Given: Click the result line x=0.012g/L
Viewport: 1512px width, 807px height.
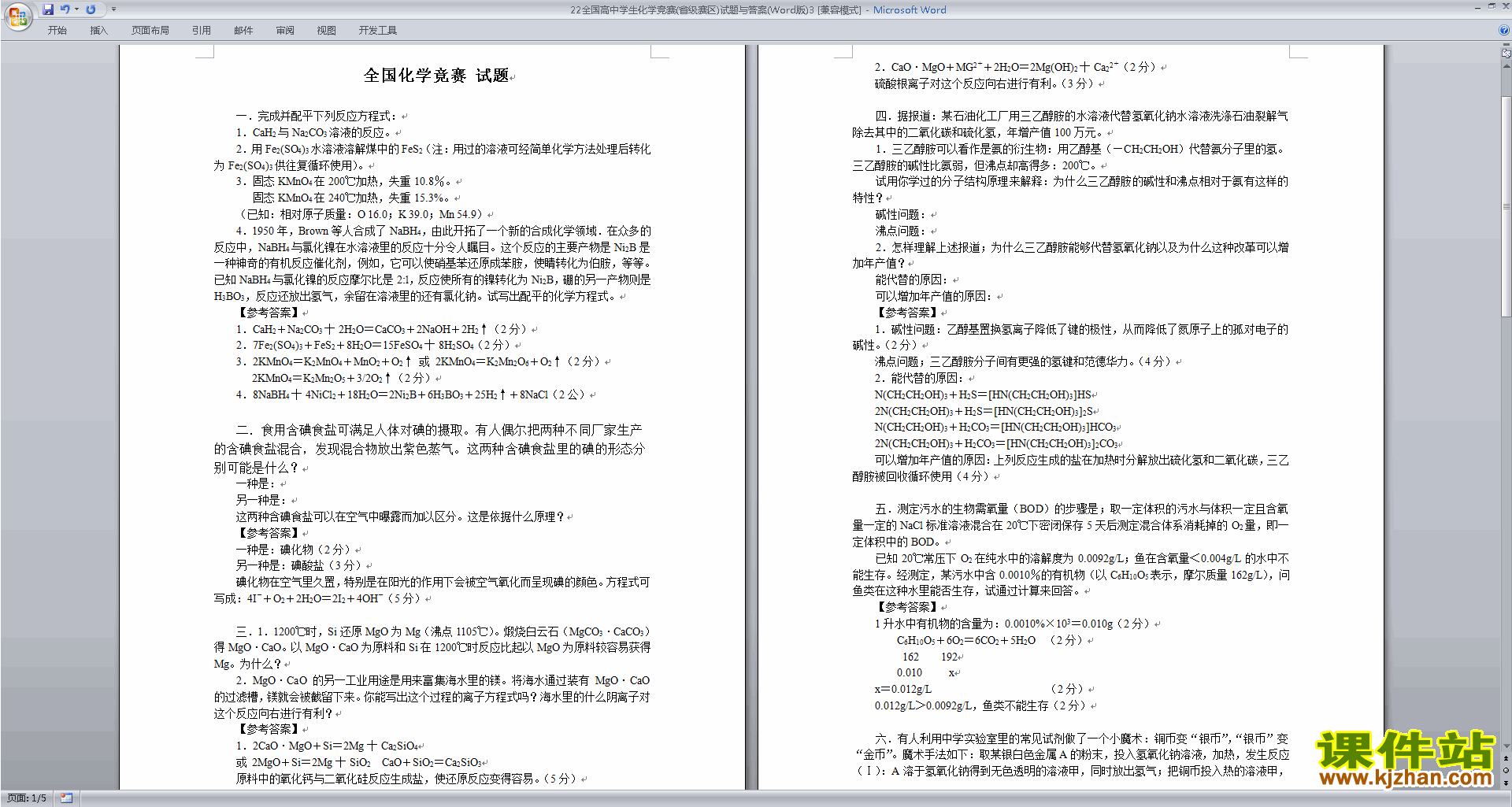Looking at the screenshot, I should [902, 689].
